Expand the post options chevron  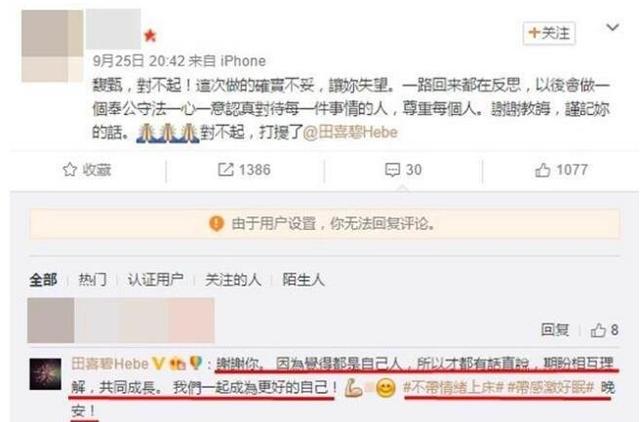(x=612, y=27)
